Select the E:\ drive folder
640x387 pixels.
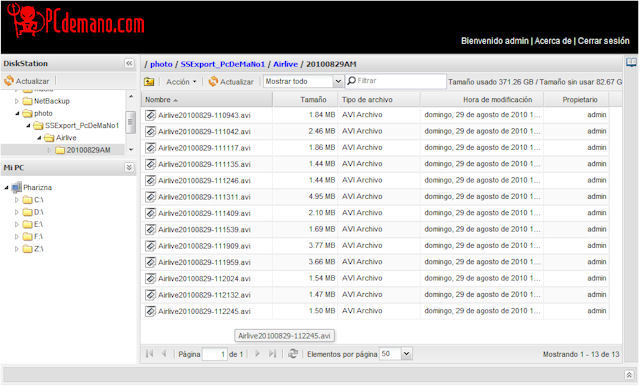(33, 224)
